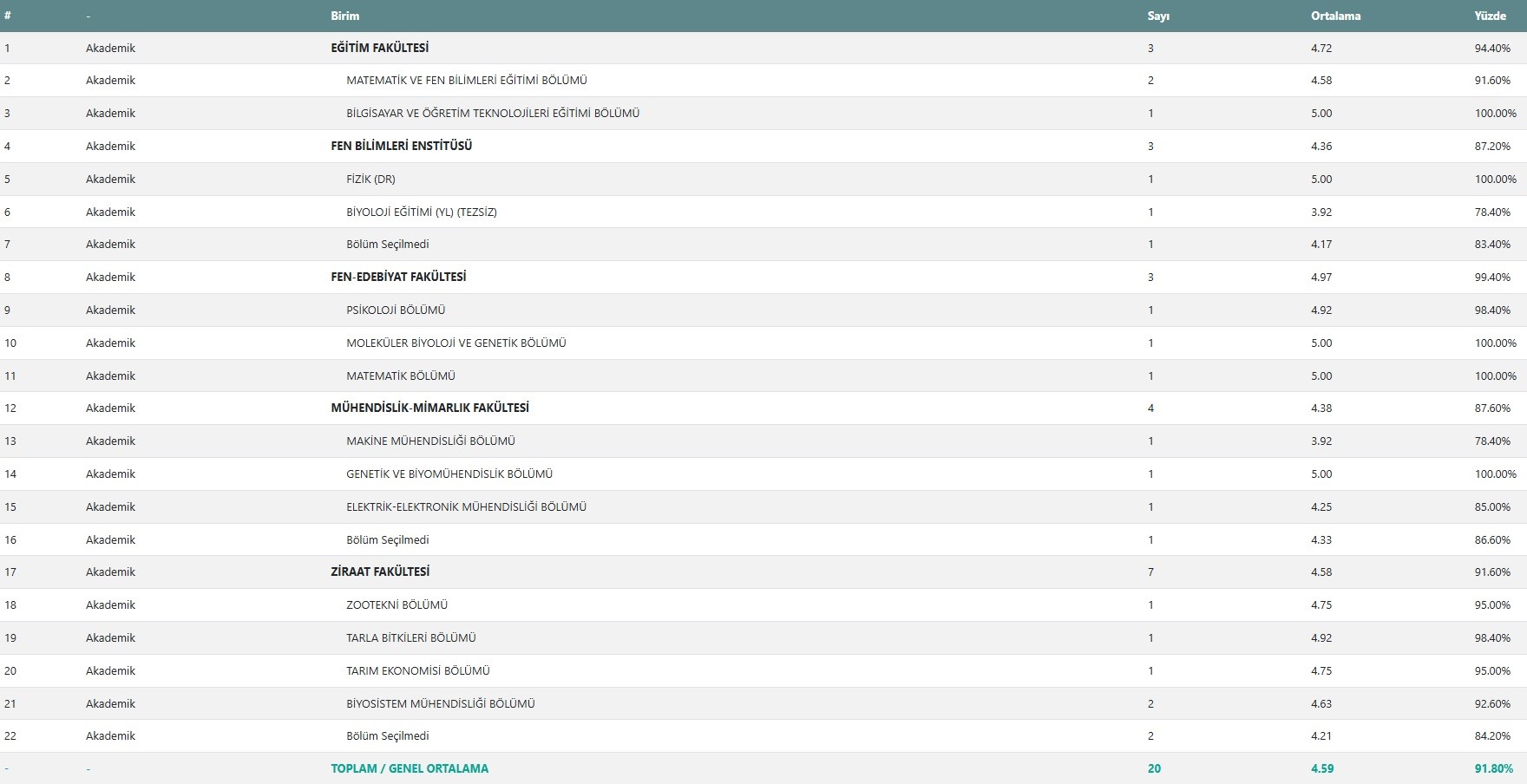Click the overall percentage 91.80%
Viewport: 1527px width, 784px height.
tap(1494, 768)
